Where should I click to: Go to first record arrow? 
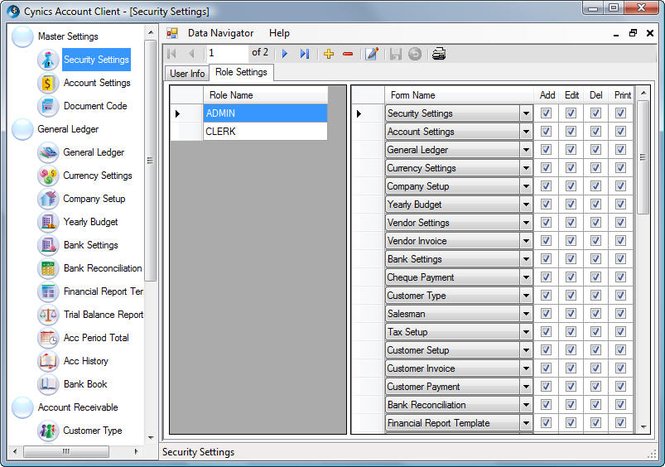point(172,54)
